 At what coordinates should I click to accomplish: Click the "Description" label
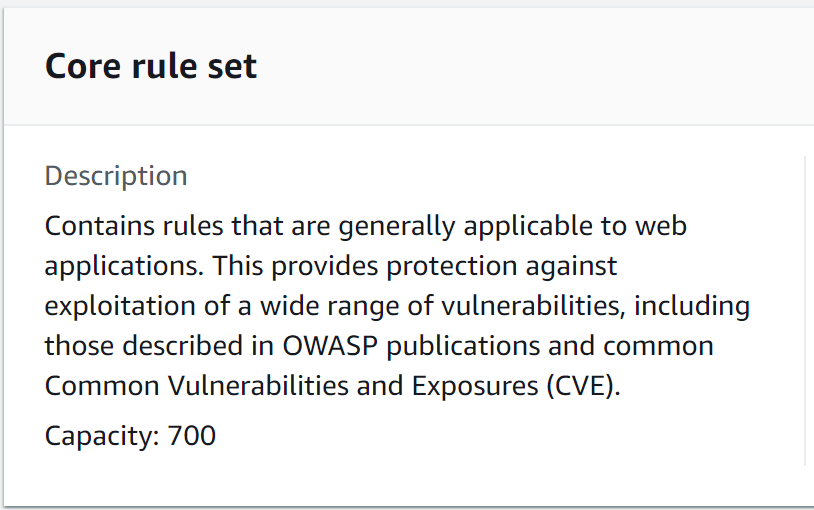(x=116, y=176)
